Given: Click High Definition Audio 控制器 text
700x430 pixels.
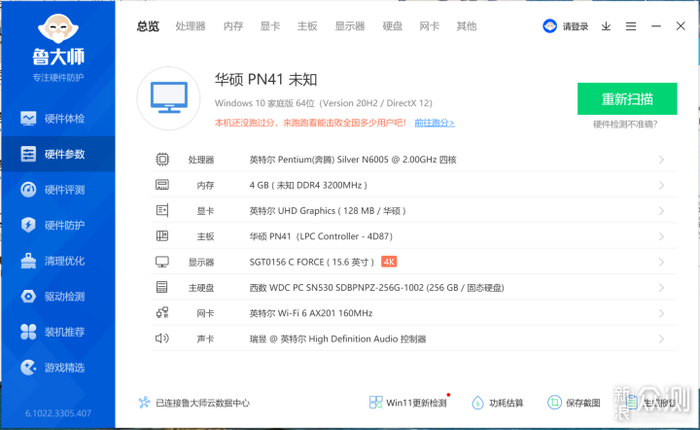Looking at the screenshot, I should pos(338,339).
